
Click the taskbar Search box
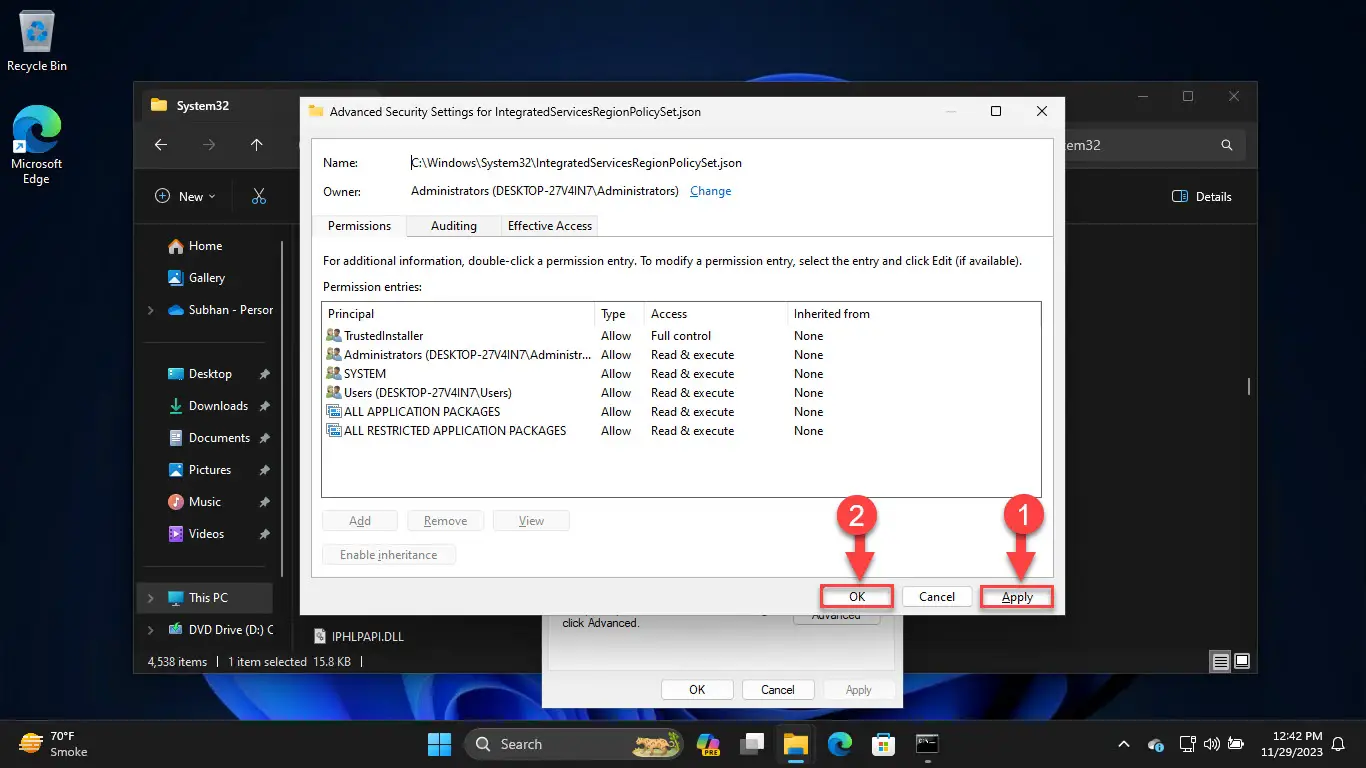pos(574,744)
